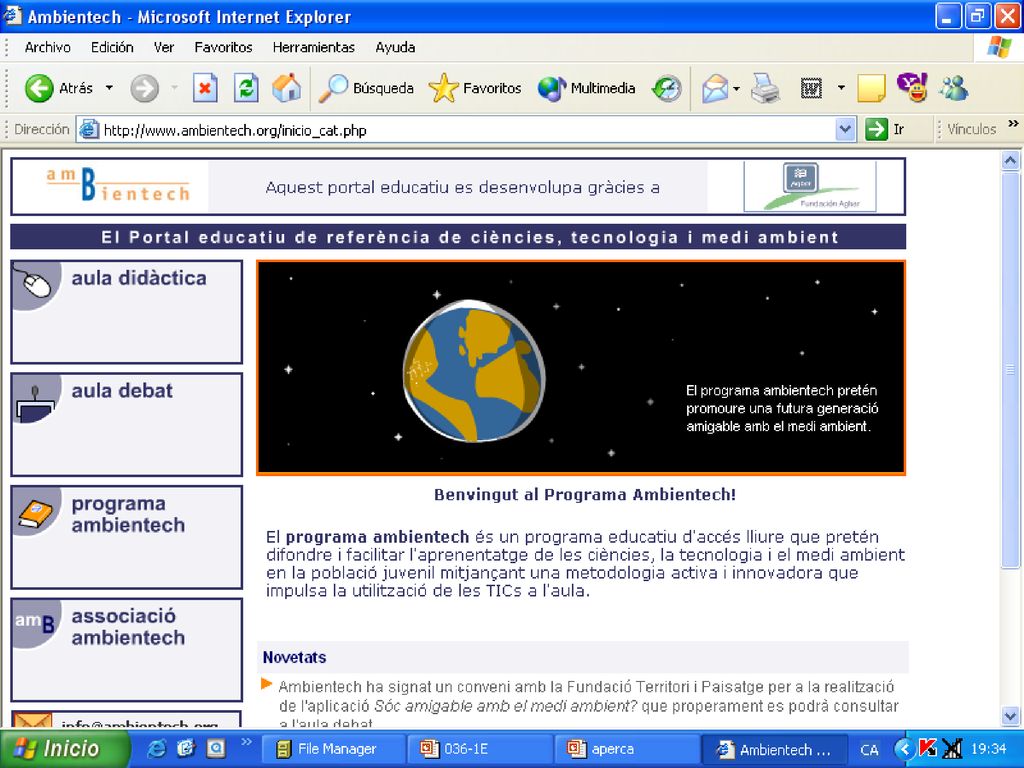Click the address URL field
This screenshot has width=1024, height=768.
coord(467,130)
